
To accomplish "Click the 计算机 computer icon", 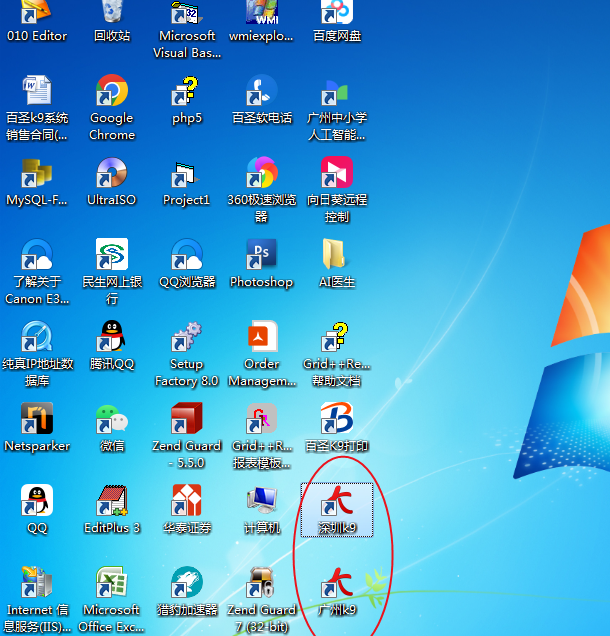I will tap(262, 501).
